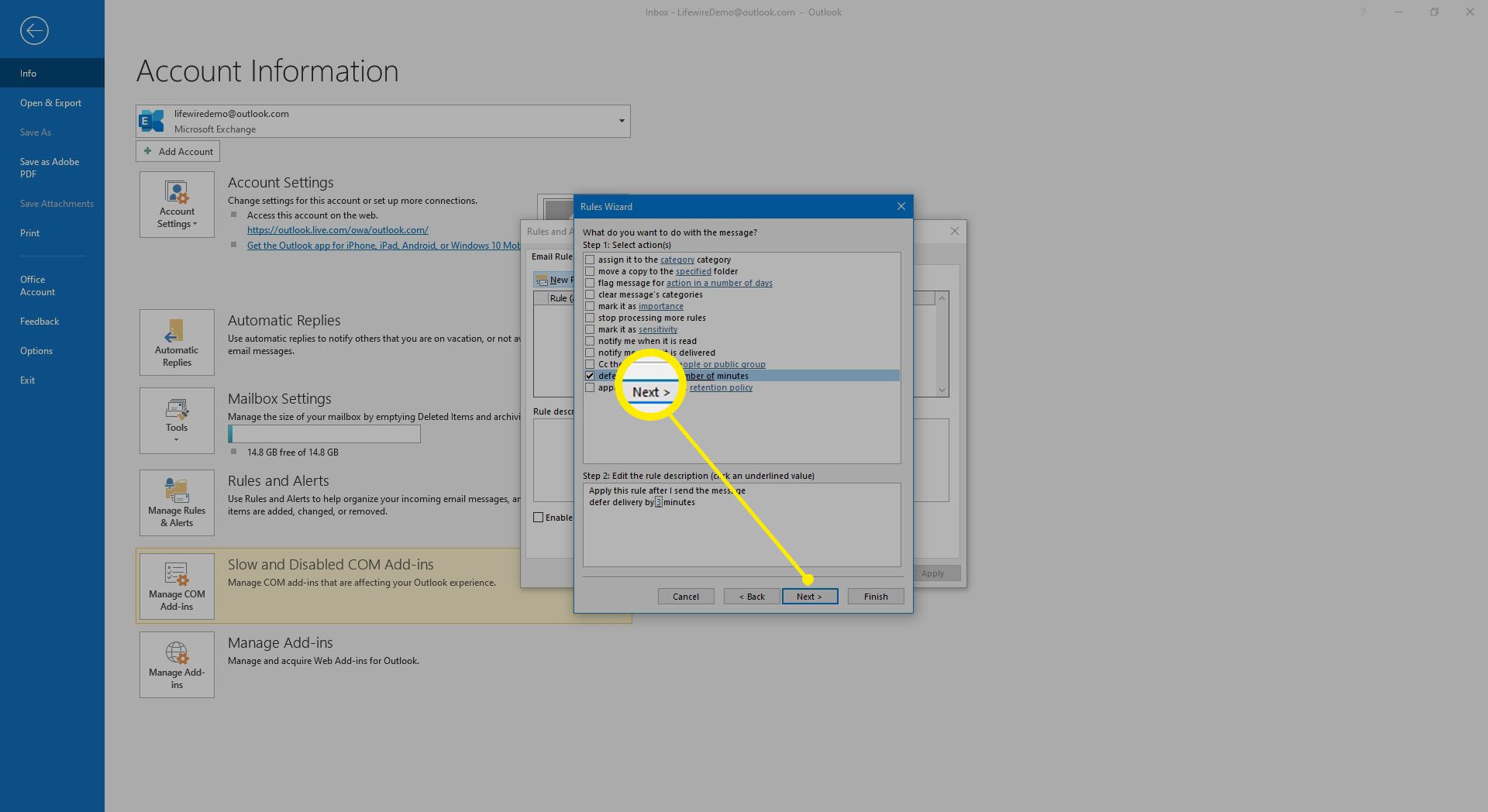Click the Back button in Rules Wizard
This screenshot has width=1488, height=812.
752,597
